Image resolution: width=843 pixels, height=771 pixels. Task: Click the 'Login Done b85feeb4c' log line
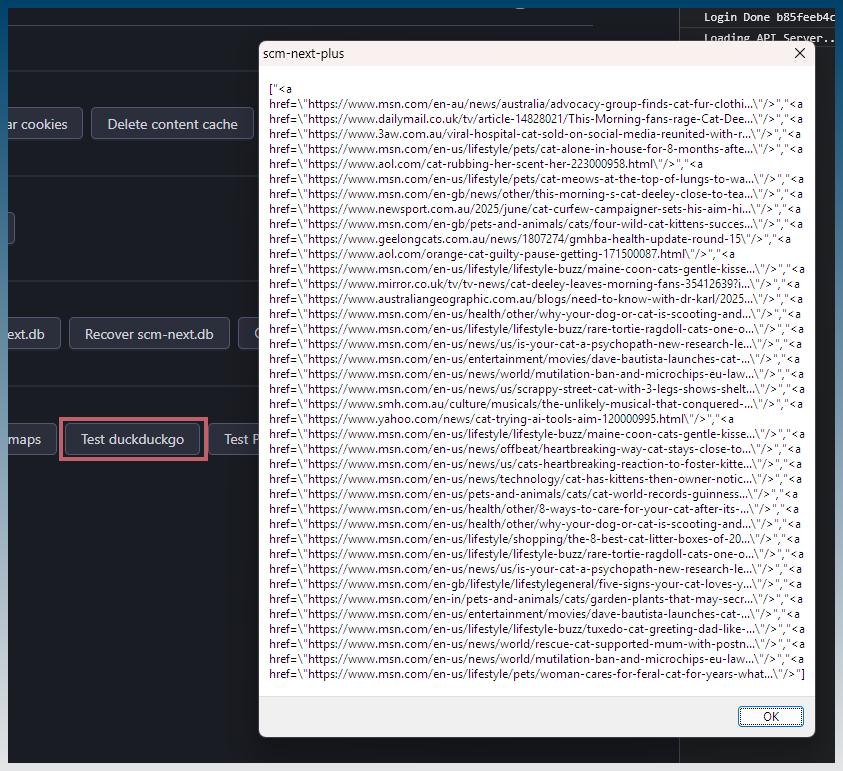[768, 17]
